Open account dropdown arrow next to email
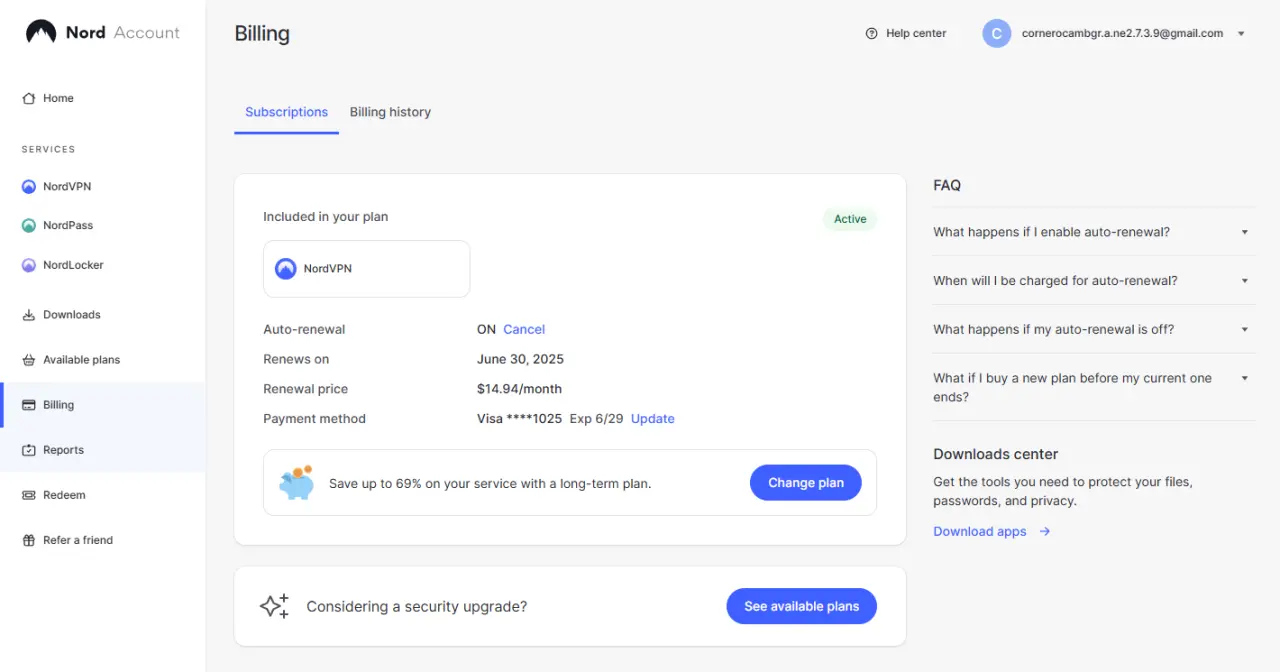Screen dimensions: 1280x672 point(1241,33)
